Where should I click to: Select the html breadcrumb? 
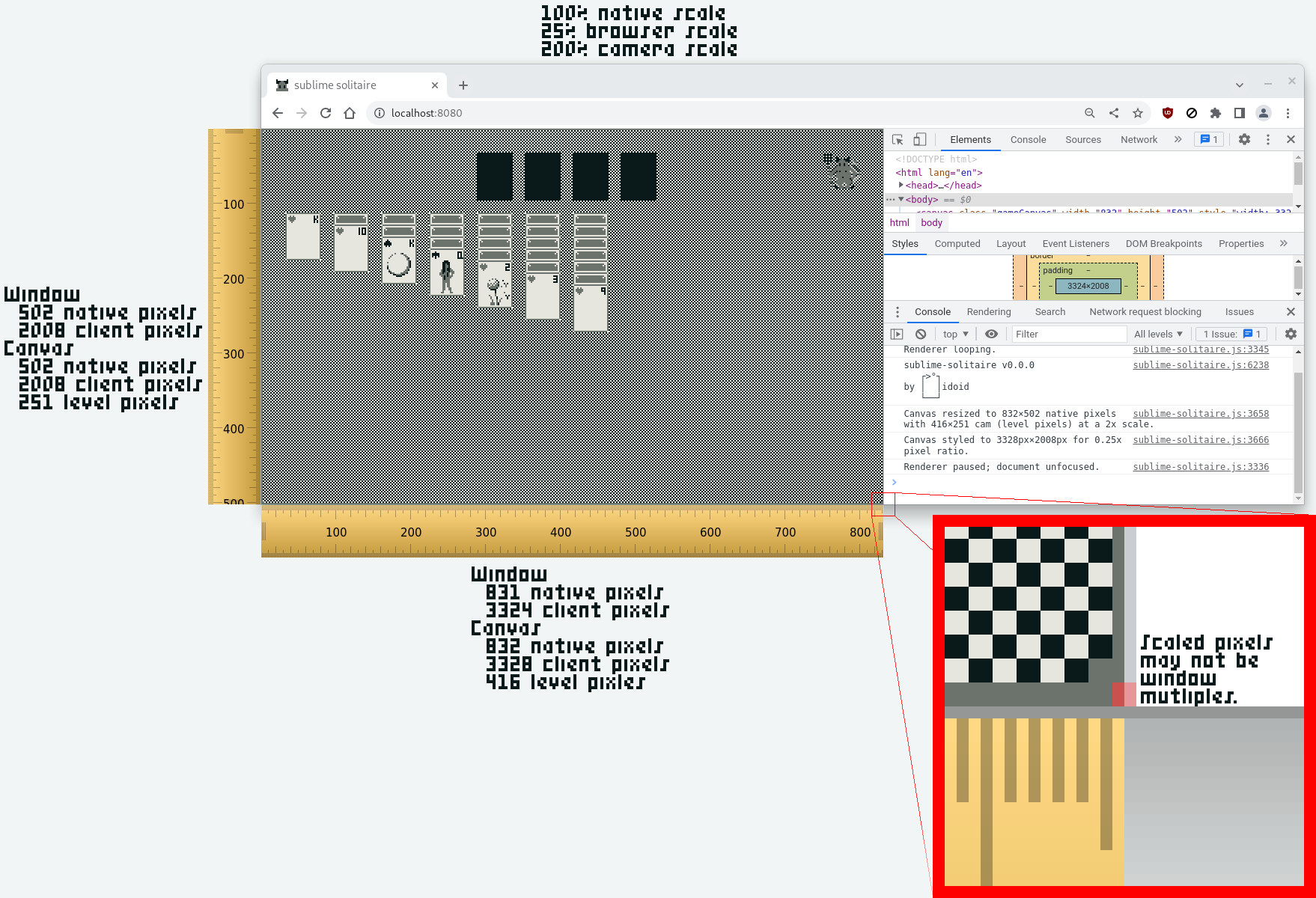point(899,222)
